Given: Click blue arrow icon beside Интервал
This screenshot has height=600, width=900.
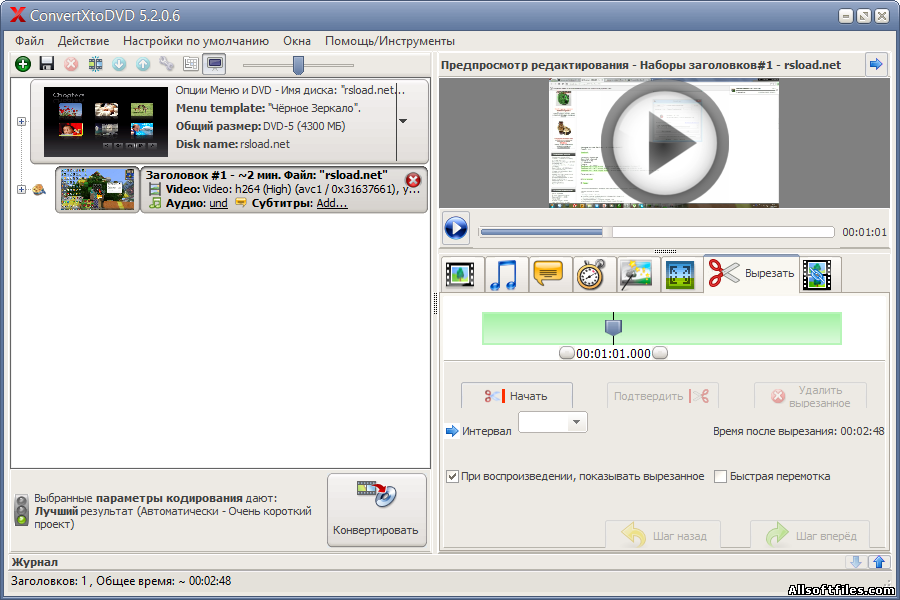Looking at the screenshot, I should pos(452,431).
